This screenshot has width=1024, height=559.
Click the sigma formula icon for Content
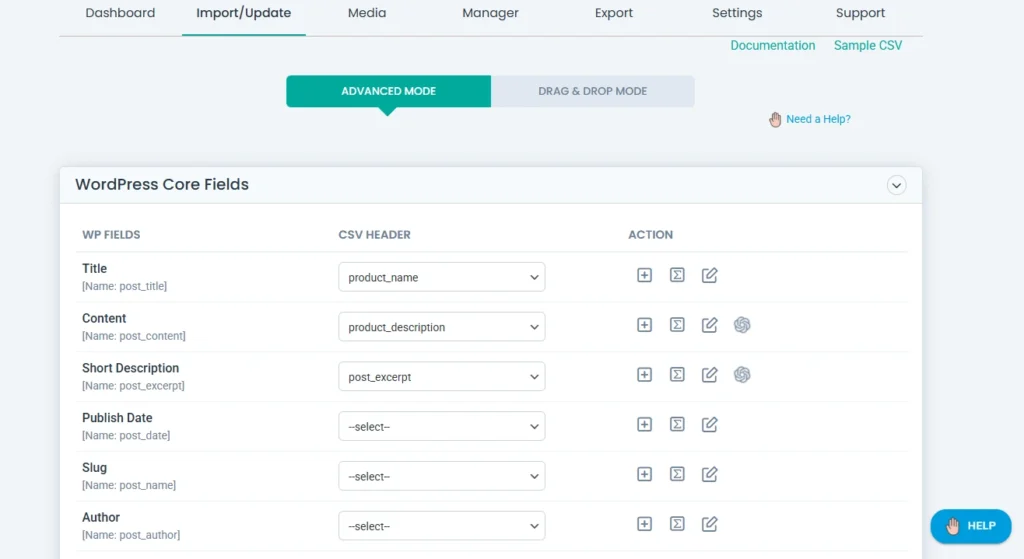pos(677,325)
